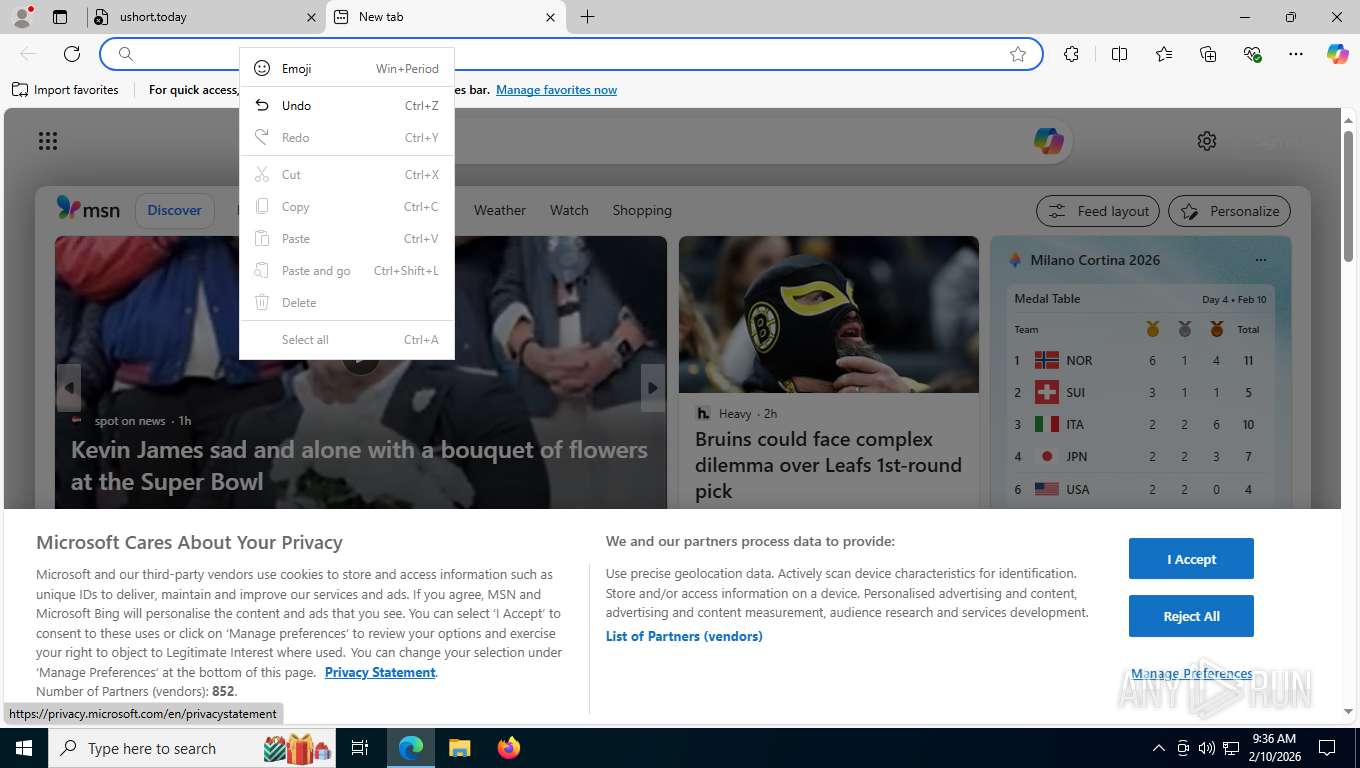The image size is (1360, 768).
Task: Click the Copilot icon in page search box
Action: click(x=1049, y=141)
